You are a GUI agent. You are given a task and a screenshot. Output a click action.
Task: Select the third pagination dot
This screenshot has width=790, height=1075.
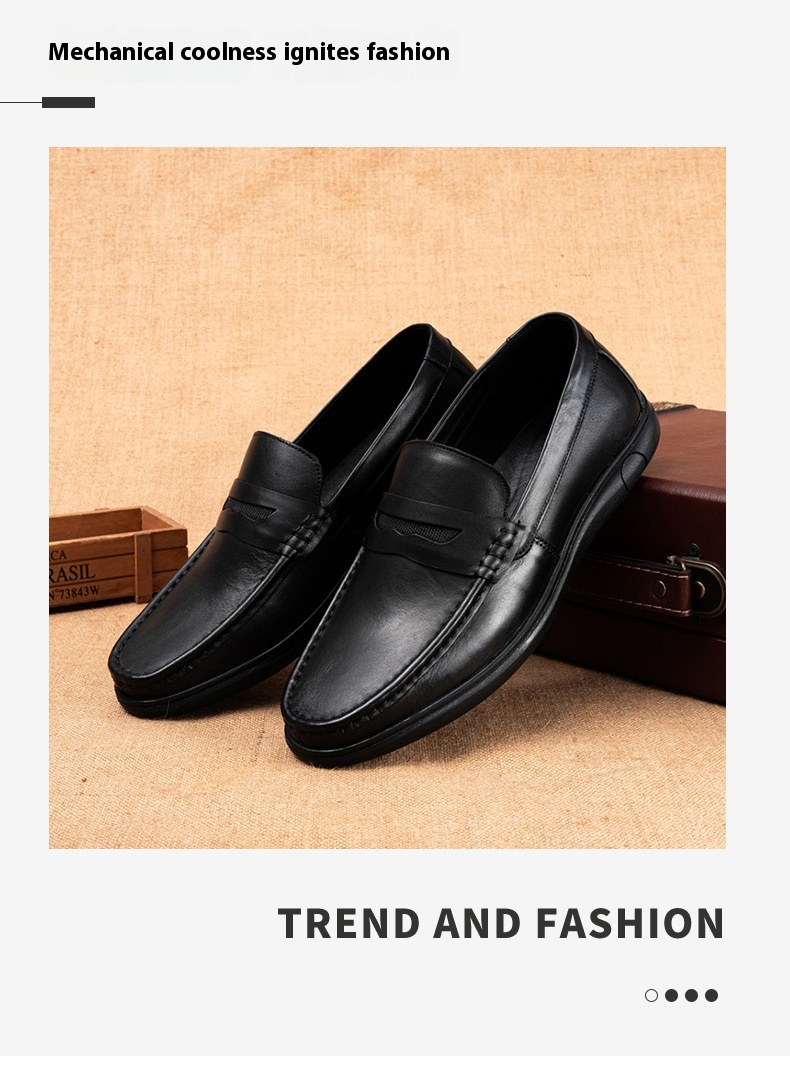[691, 995]
